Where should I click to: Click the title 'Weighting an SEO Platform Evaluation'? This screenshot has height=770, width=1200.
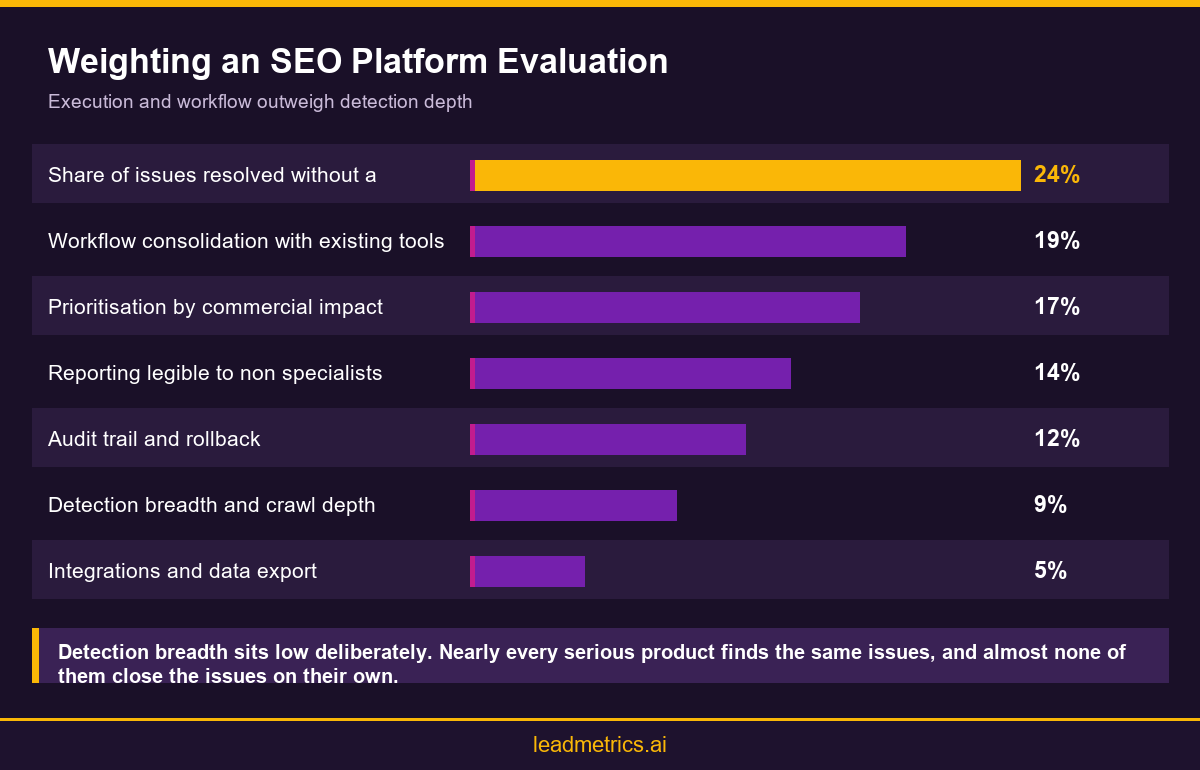tap(358, 62)
